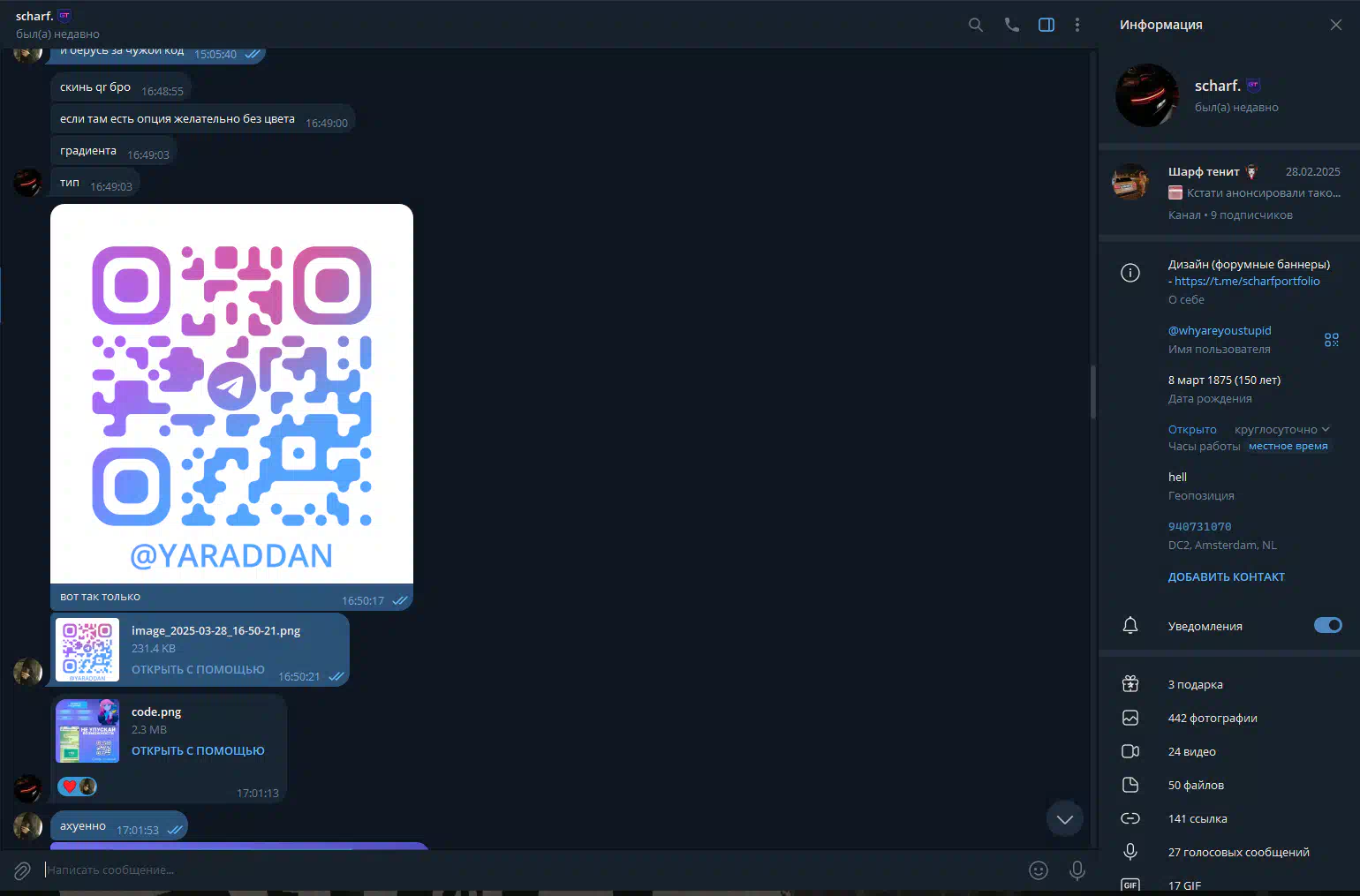
Task: Open scharf. chat header name
Action: [x=34, y=16]
